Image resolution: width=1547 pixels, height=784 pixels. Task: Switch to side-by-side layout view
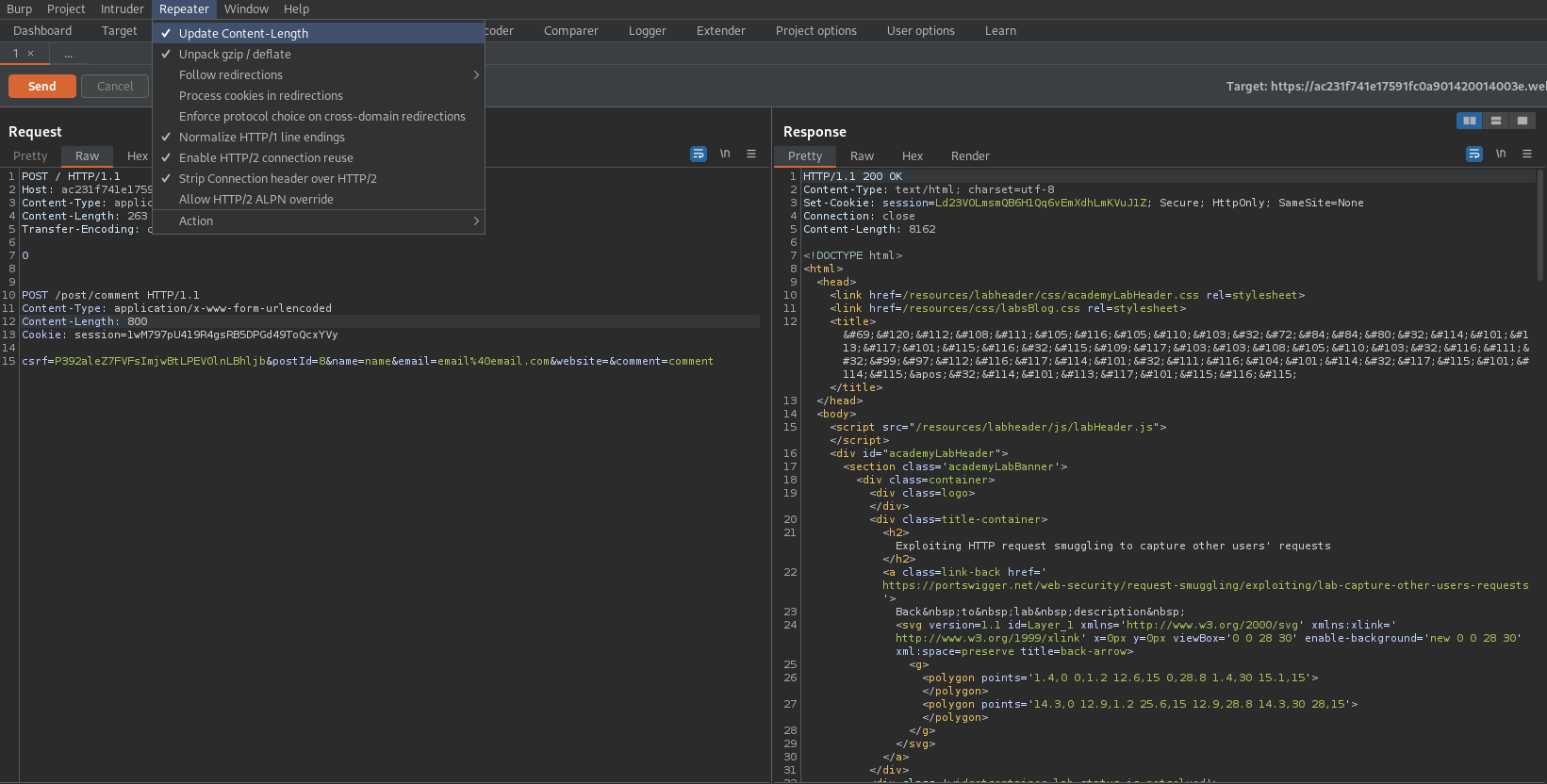point(1470,121)
